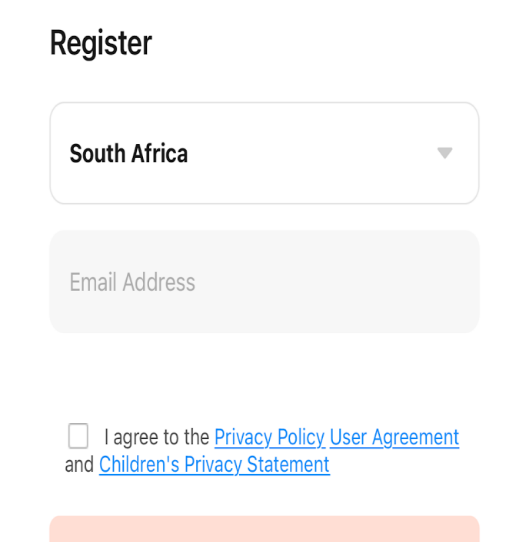
Task: Expand the country list via the gray triangle
Action: [x=445, y=153]
